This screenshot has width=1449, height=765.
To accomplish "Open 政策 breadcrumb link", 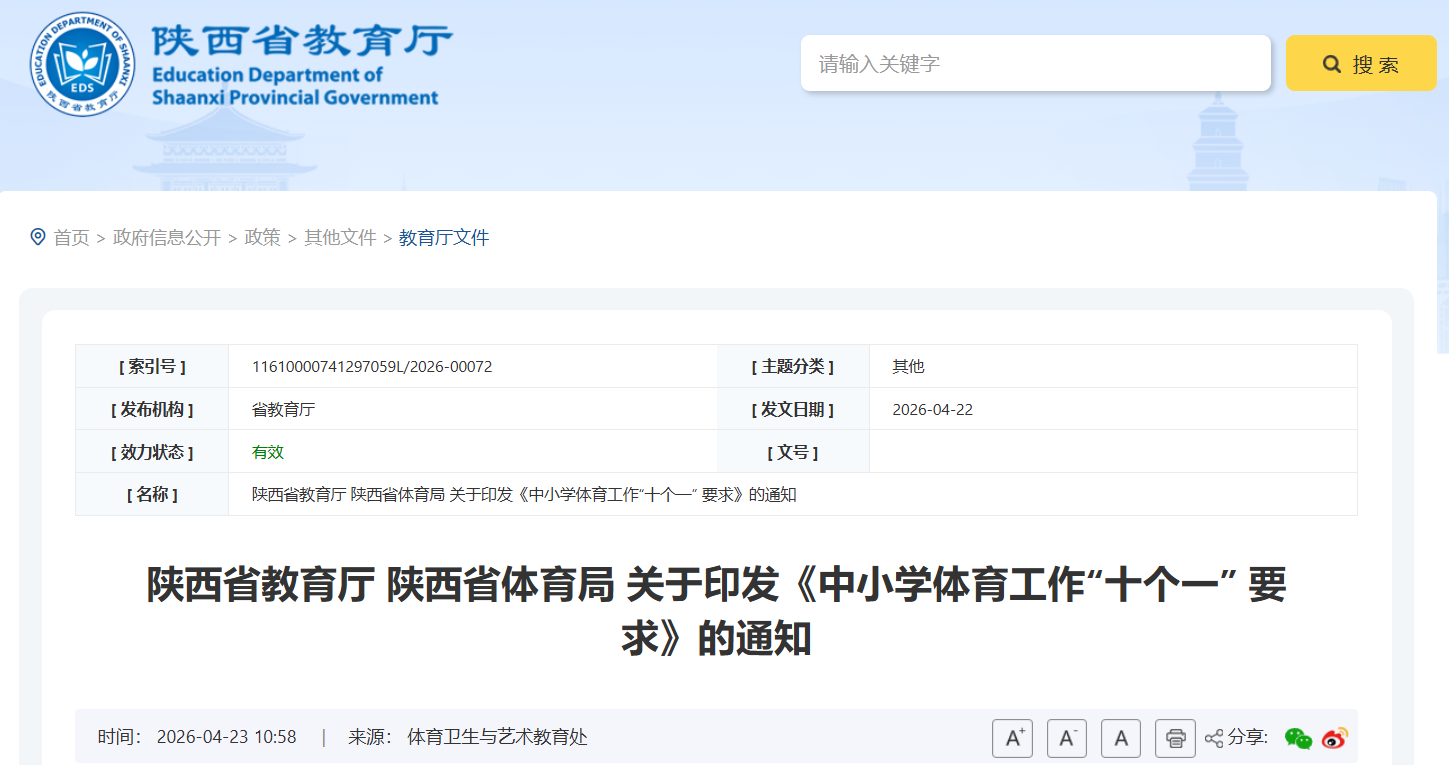I will 263,238.
